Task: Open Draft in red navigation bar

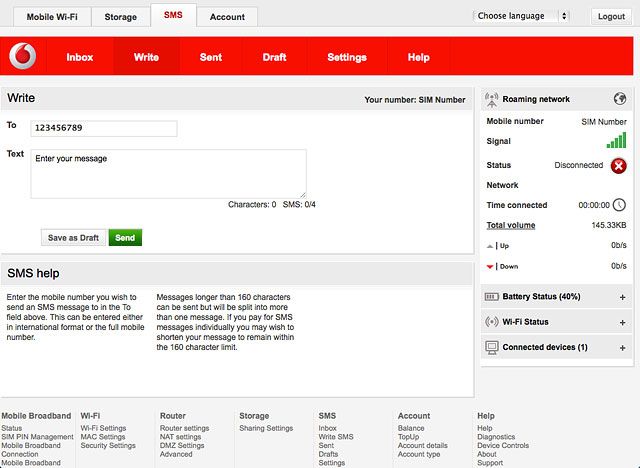Action: (x=274, y=57)
